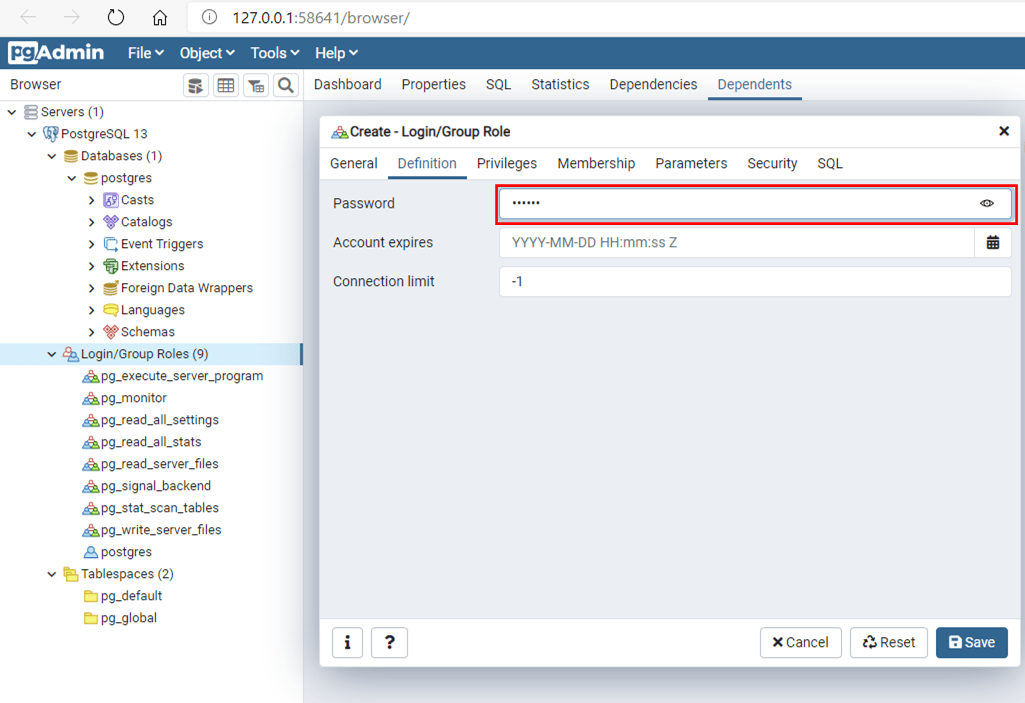Click the info button in dialog footer
The width and height of the screenshot is (1025, 703).
(347, 642)
